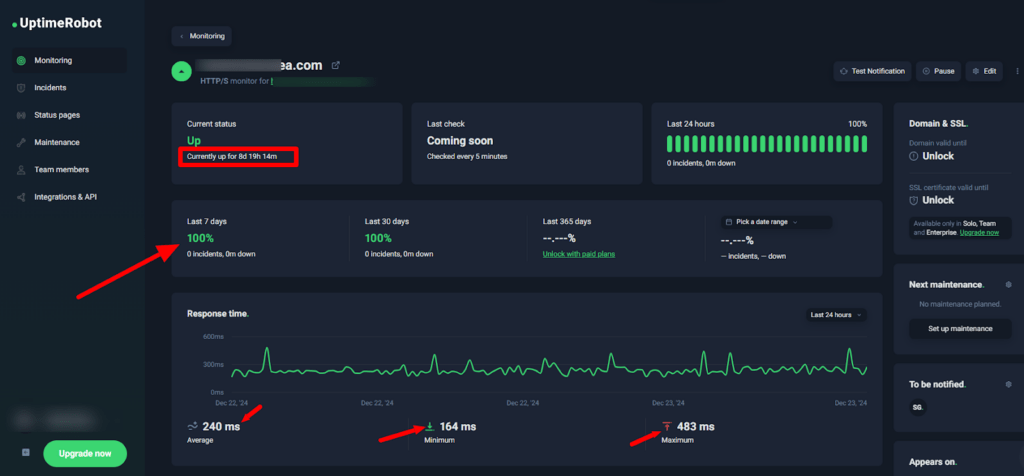Viewport: 1024px width, 476px height.
Task: Unlock the SSL certificate validity info
Action: [938, 200]
